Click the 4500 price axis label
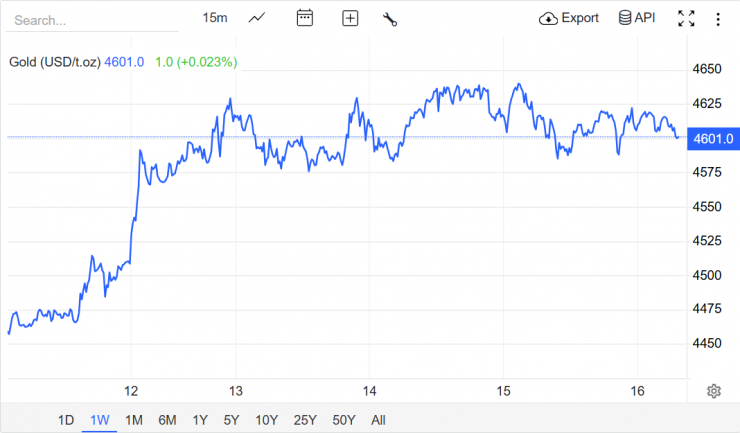 (706, 275)
